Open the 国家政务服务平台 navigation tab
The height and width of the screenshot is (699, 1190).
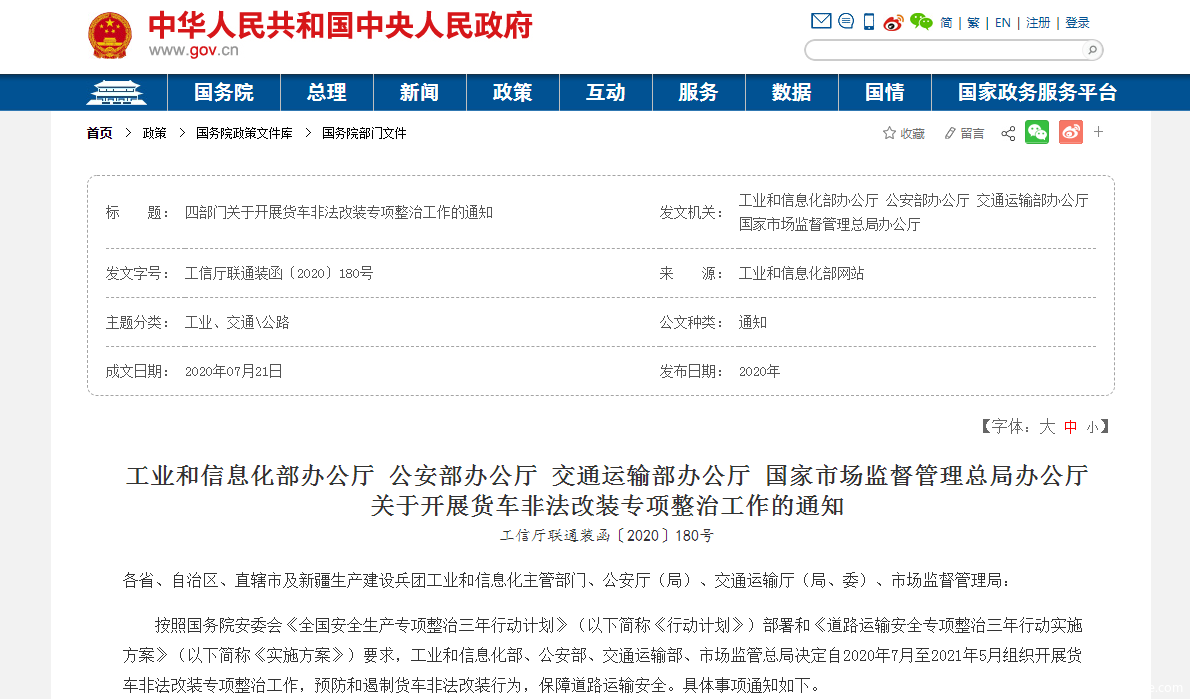coord(1037,93)
